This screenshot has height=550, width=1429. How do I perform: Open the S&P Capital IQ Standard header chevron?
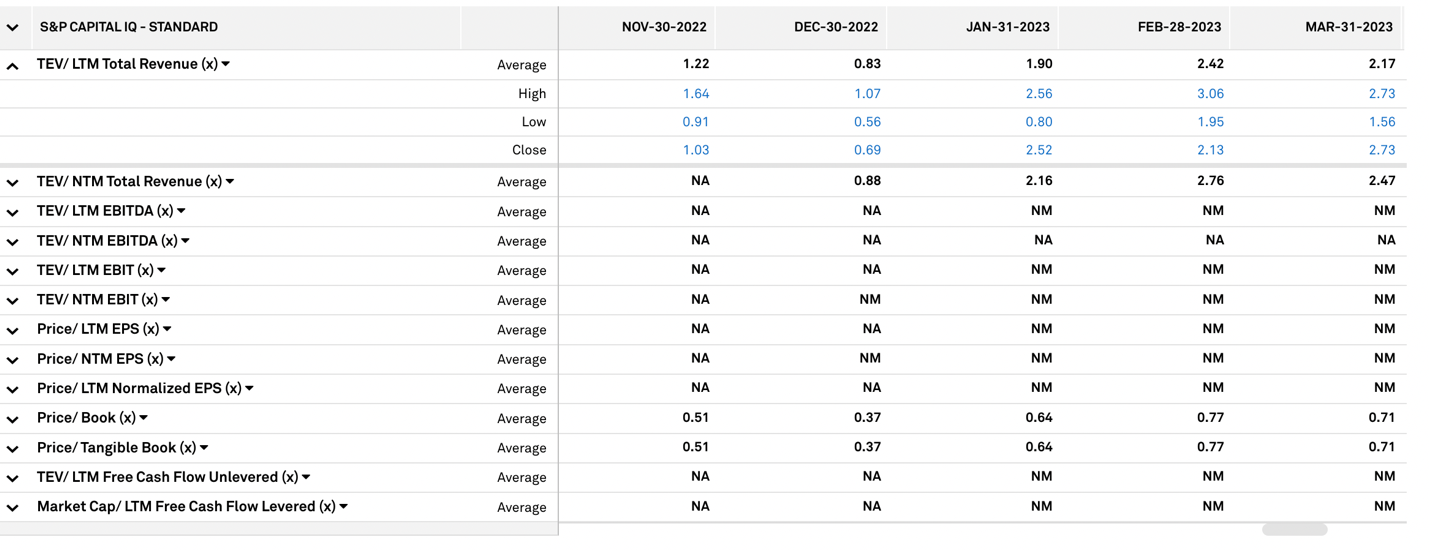(13, 28)
